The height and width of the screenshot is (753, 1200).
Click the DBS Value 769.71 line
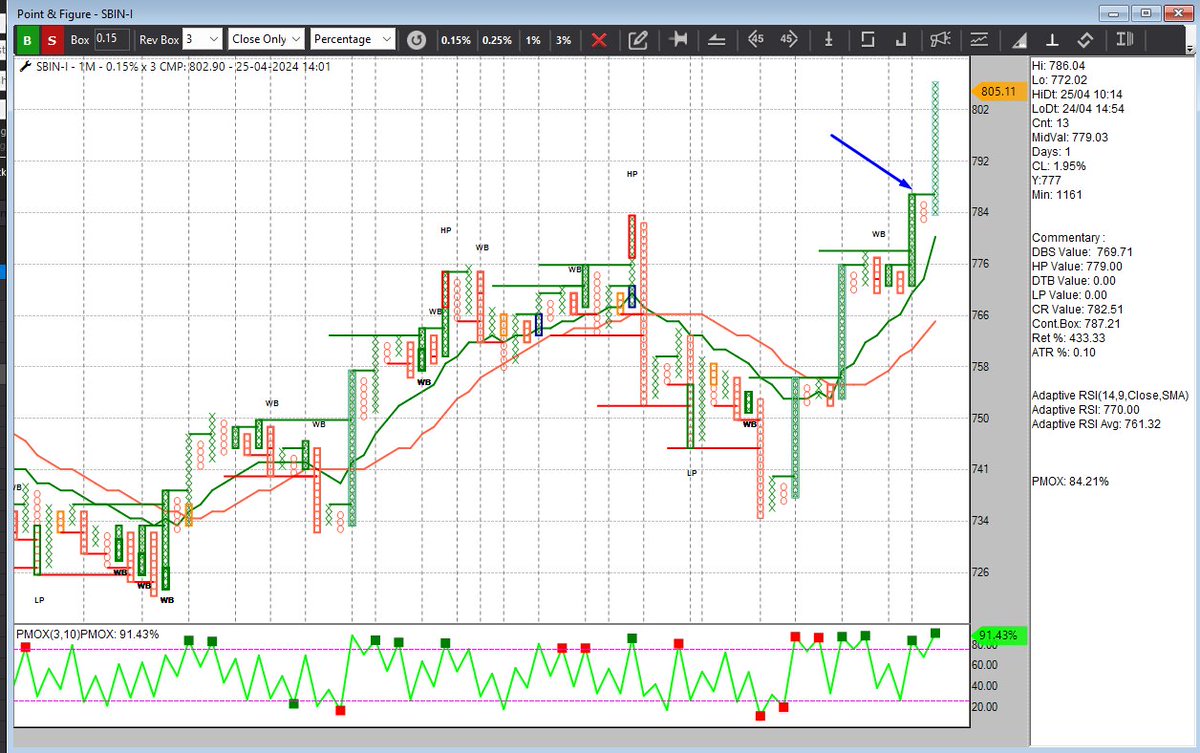1083,252
